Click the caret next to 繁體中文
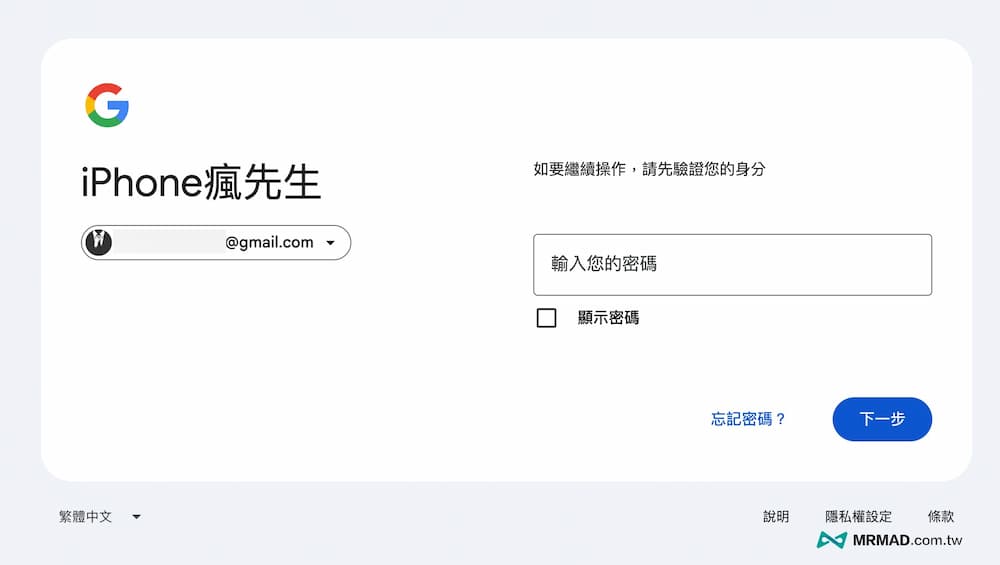The width and height of the screenshot is (1000, 565). pyautogui.click(x=136, y=517)
